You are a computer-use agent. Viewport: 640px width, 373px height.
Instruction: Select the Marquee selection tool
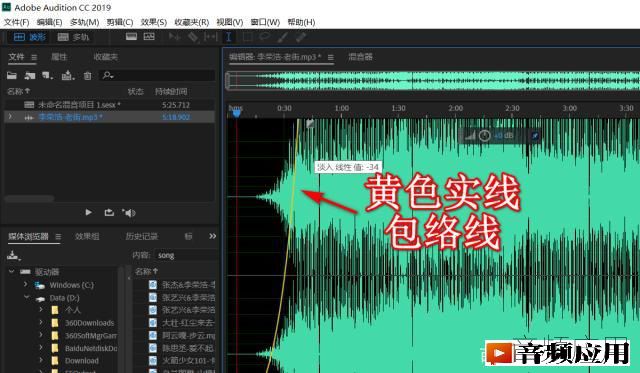click(x=247, y=37)
